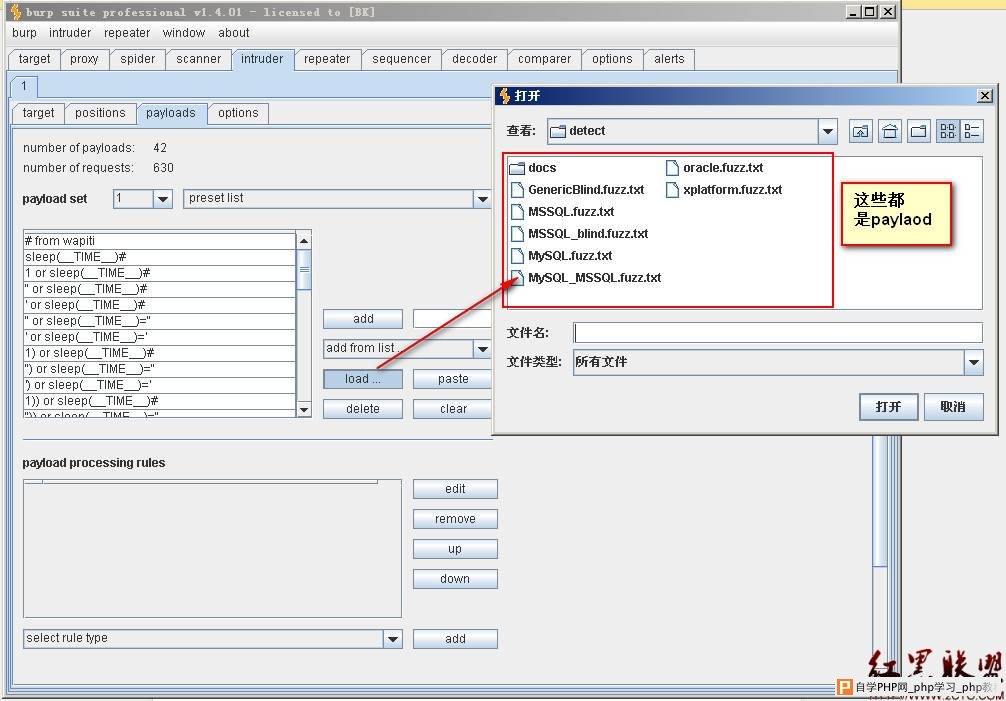This screenshot has height=701, width=1006.
Task: Click the paste button
Action: tap(453, 379)
